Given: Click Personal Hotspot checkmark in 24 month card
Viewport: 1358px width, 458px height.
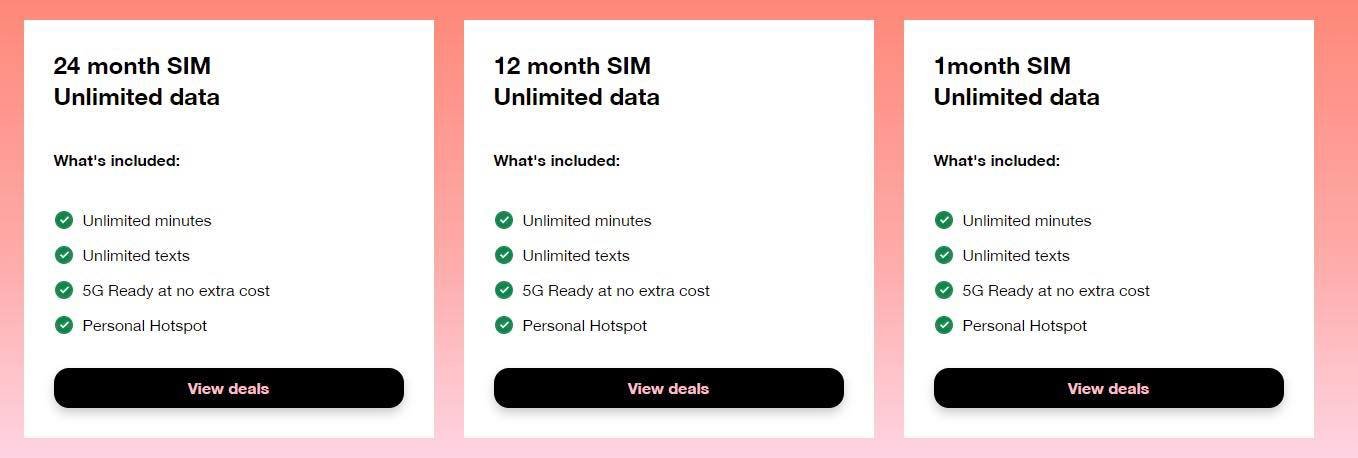Looking at the screenshot, I should [x=64, y=325].
